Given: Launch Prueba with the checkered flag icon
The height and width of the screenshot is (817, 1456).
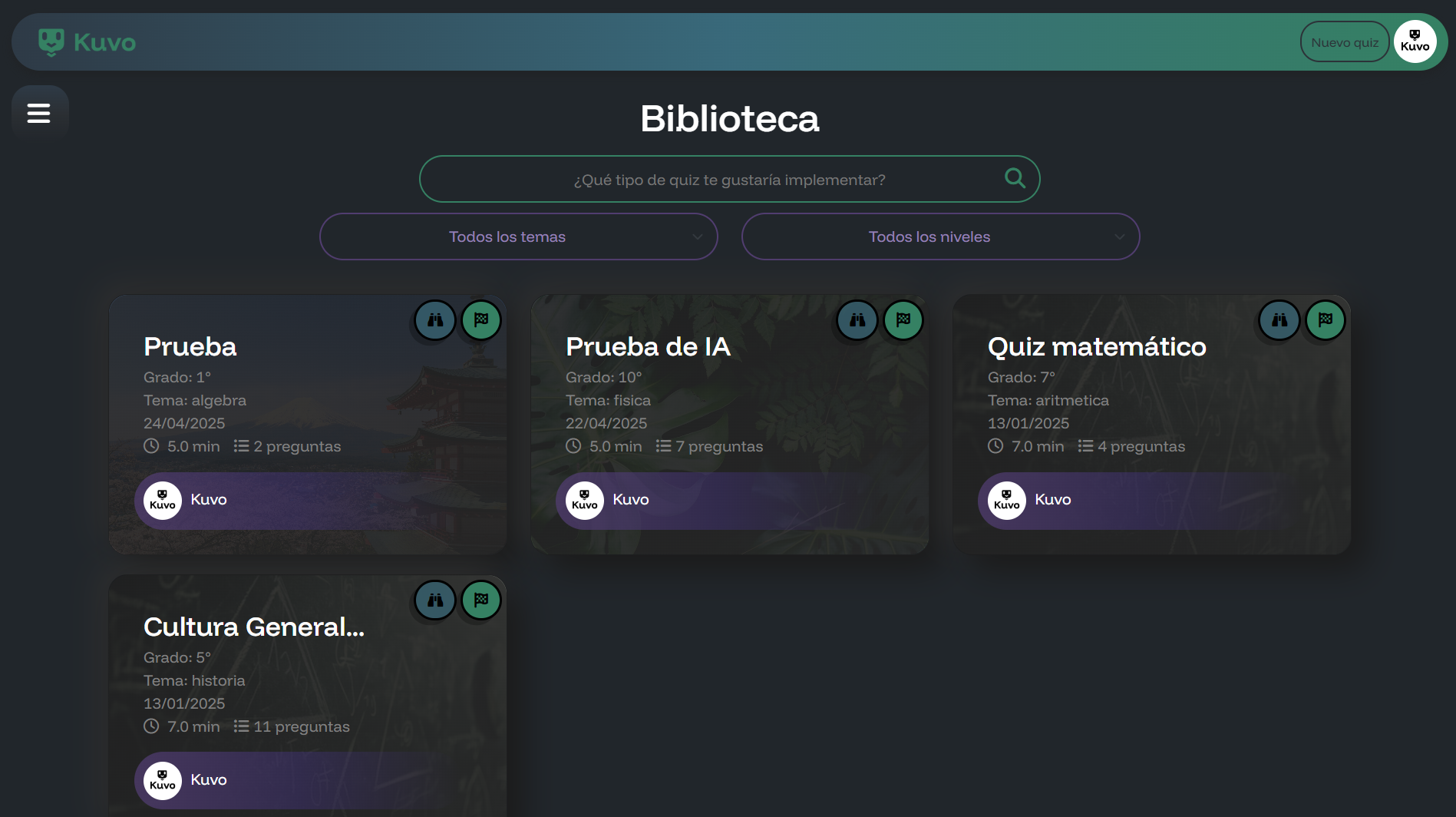Looking at the screenshot, I should pos(480,320).
